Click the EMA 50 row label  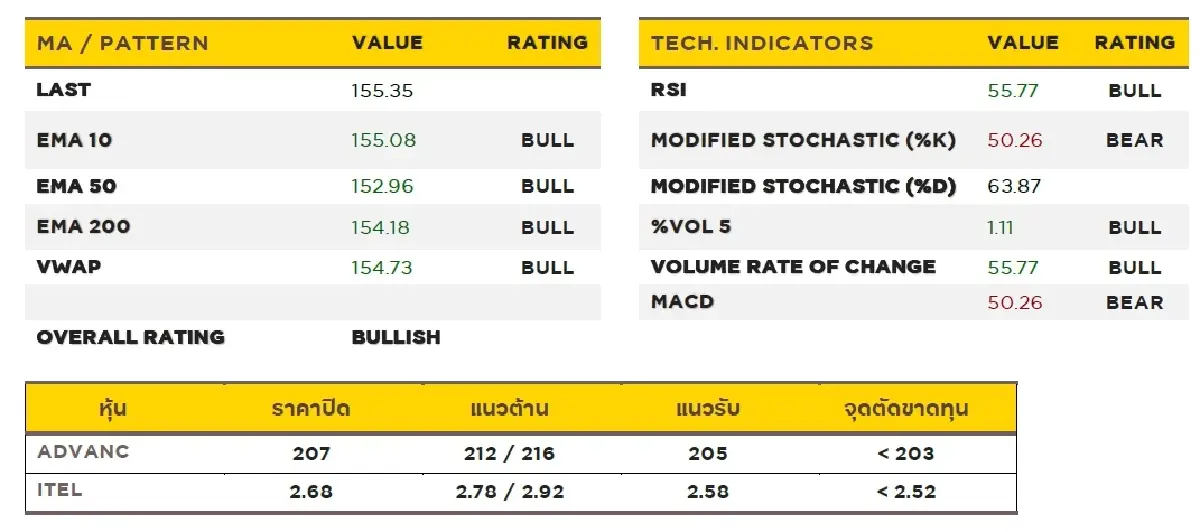point(74,186)
